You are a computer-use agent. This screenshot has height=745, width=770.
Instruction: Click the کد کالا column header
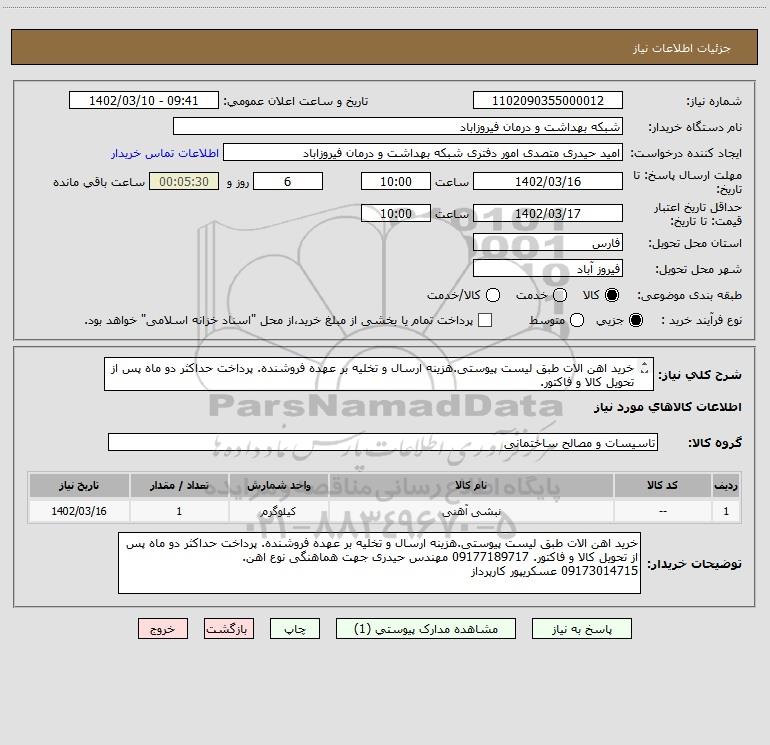(662, 486)
